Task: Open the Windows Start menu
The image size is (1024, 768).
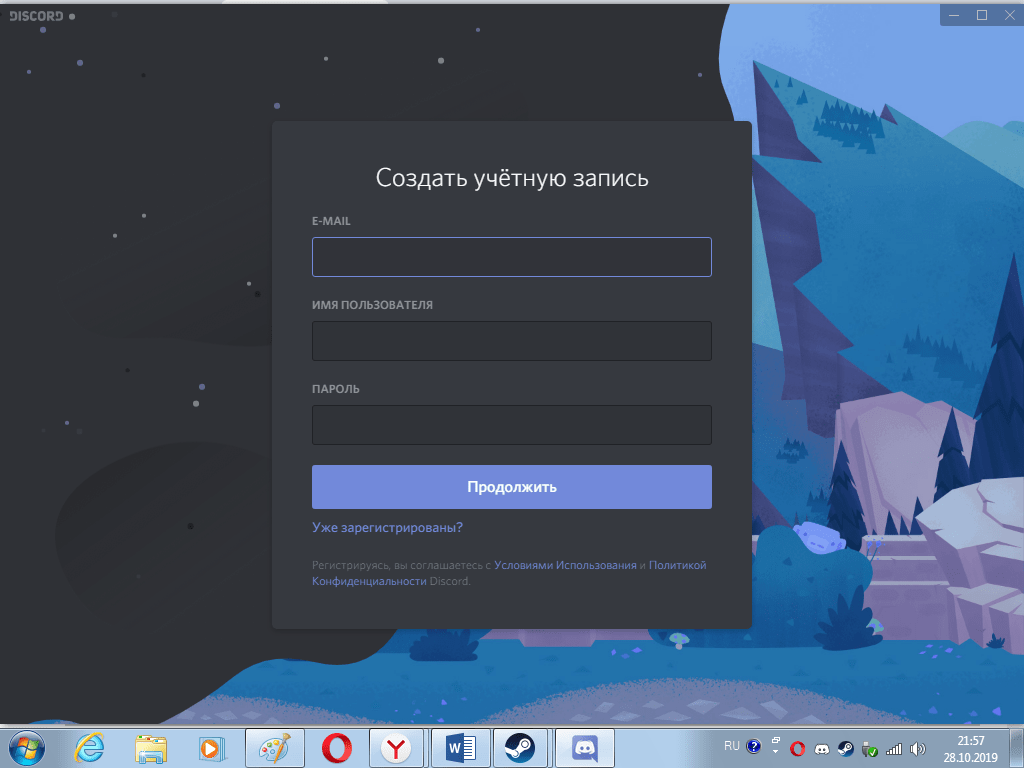Action: (25, 747)
